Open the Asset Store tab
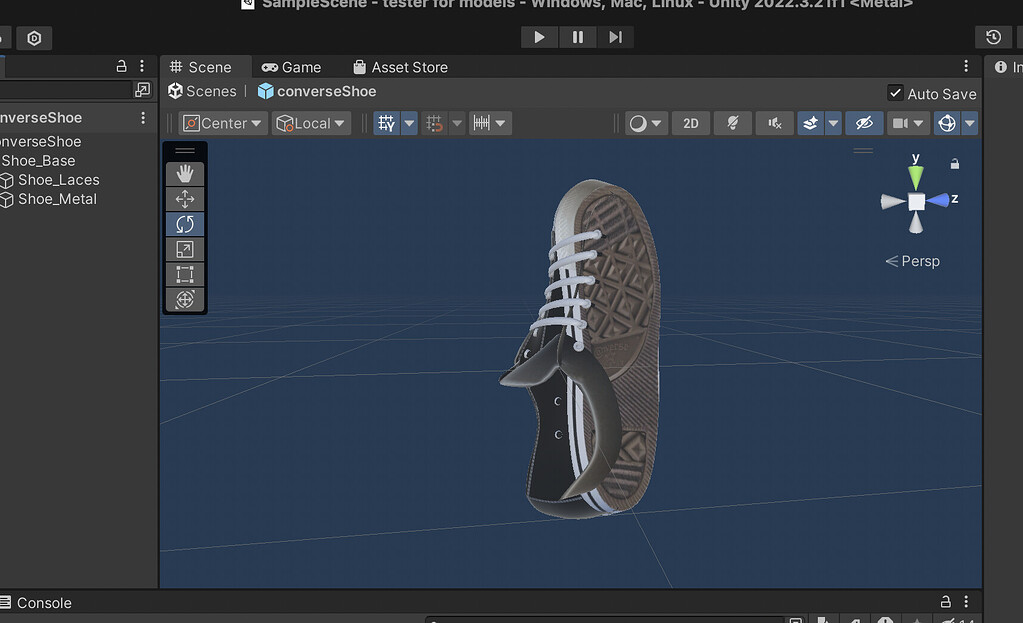The height and width of the screenshot is (623, 1023). point(399,67)
